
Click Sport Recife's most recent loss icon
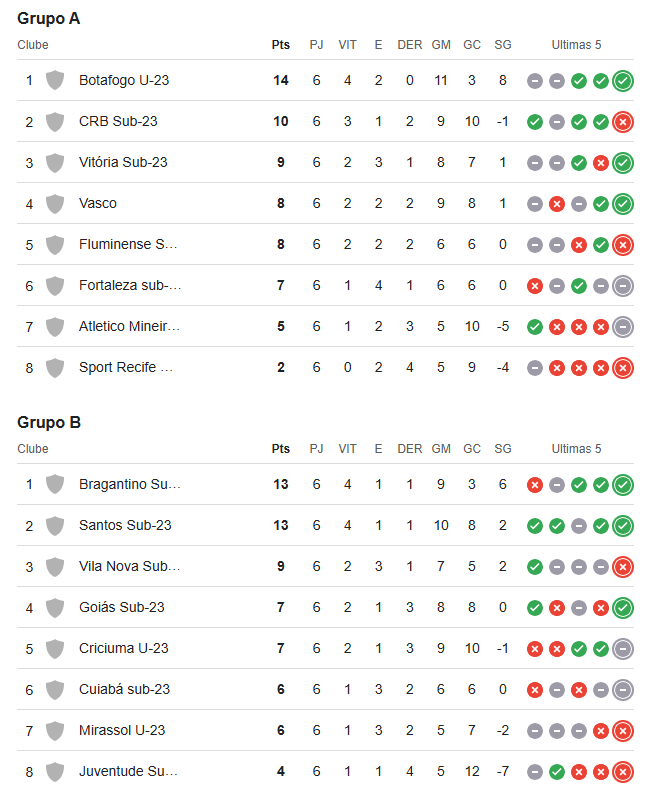click(x=623, y=368)
